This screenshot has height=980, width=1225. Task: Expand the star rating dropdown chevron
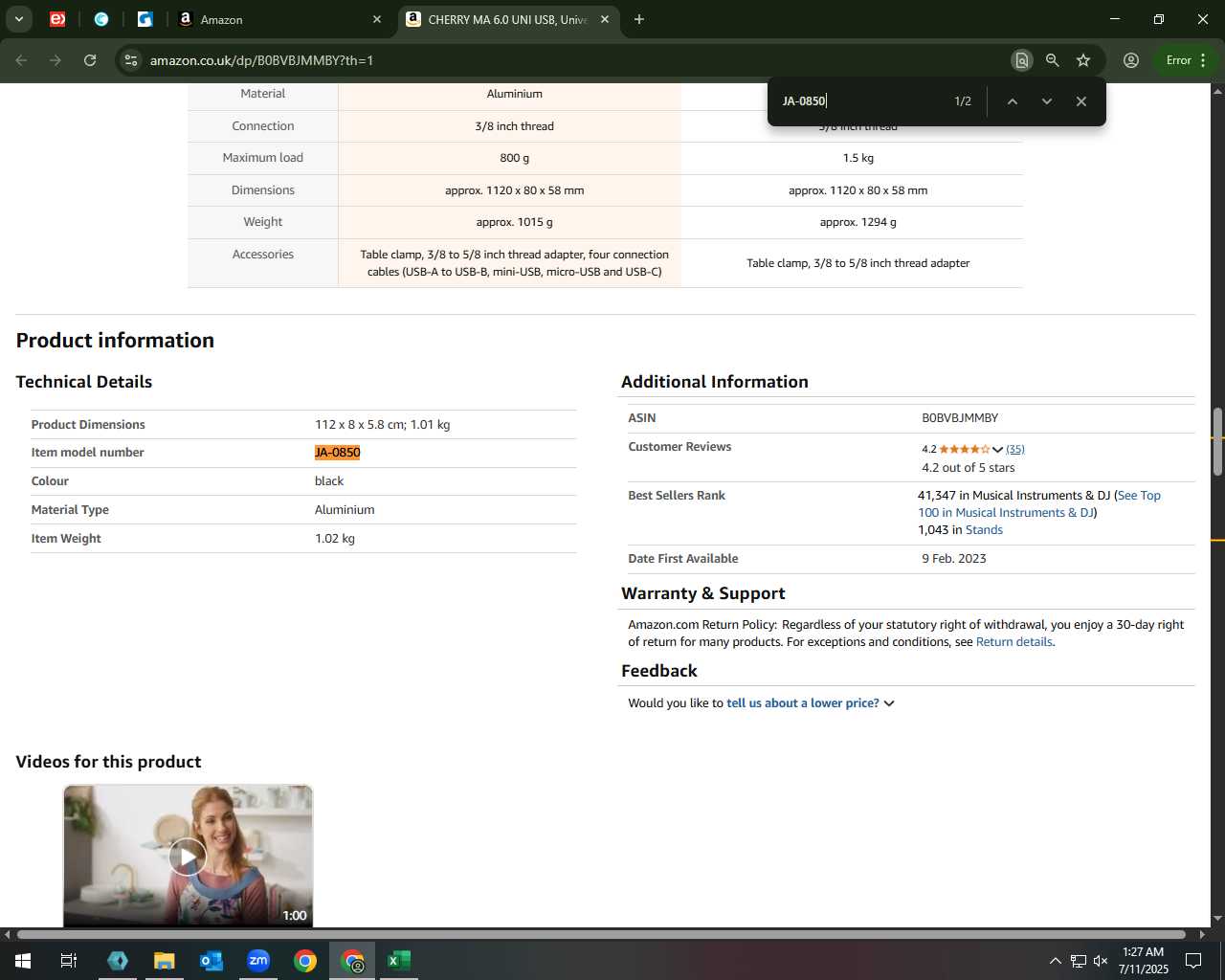click(x=997, y=449)
